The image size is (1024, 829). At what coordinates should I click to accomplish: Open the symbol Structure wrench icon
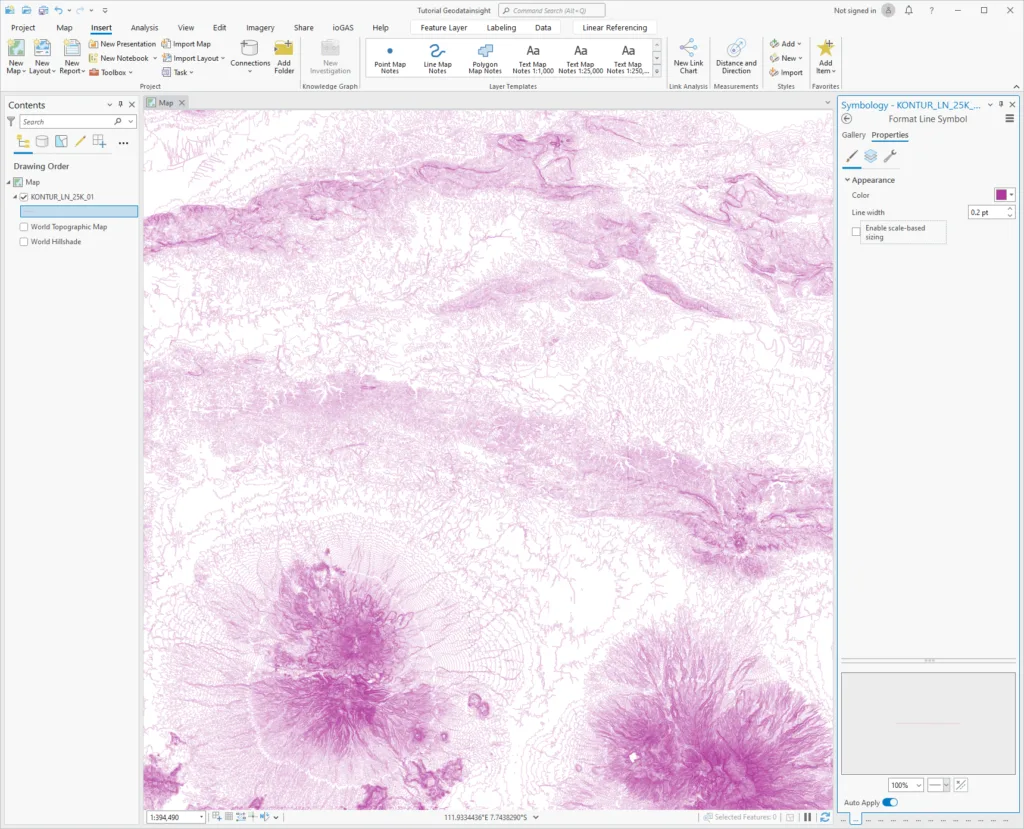pyautogui.click(x=889, y=156)
